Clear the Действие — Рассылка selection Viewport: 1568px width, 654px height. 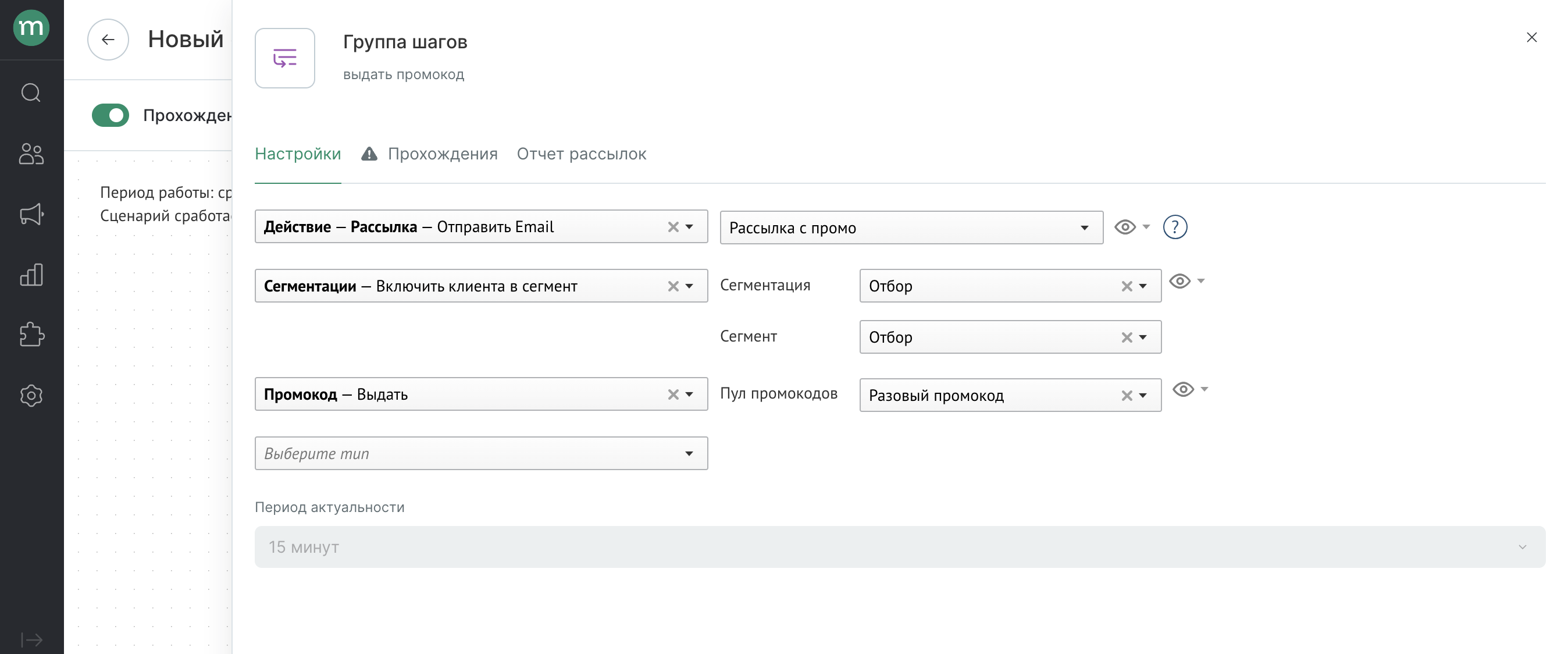672,227
